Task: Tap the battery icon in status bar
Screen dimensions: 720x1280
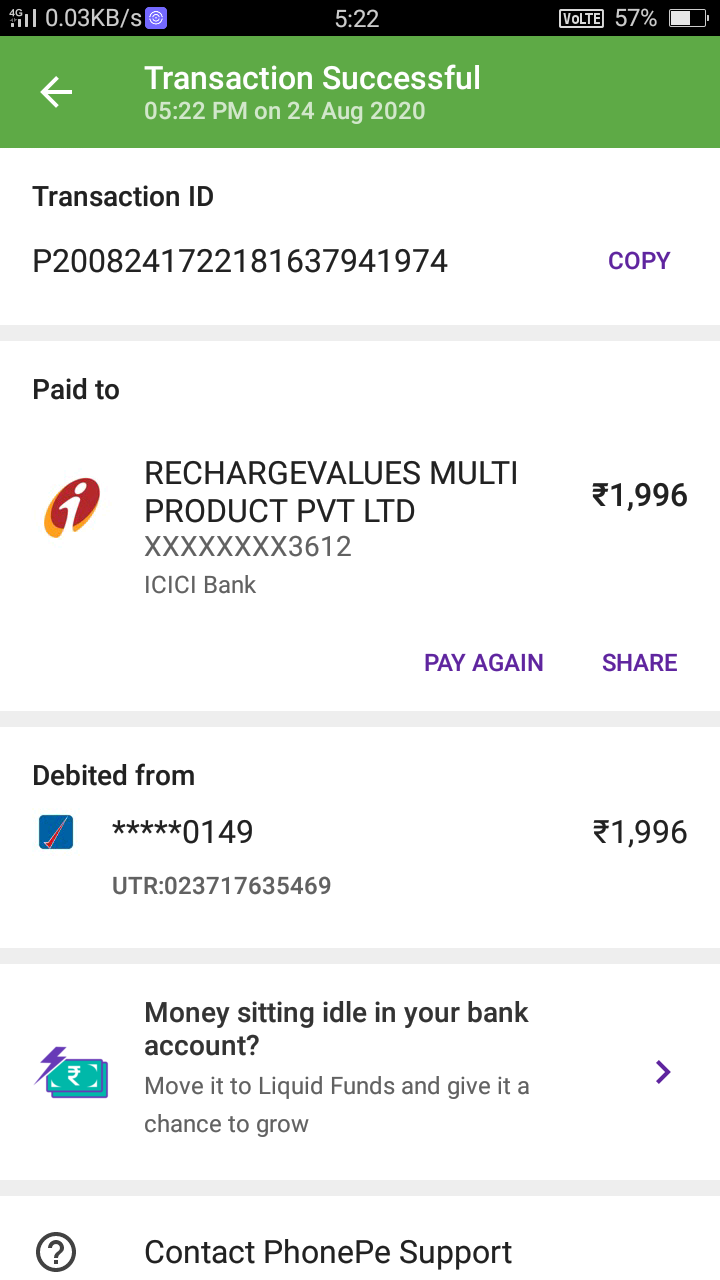Action: pyautogui.click(x=686, y=18)
